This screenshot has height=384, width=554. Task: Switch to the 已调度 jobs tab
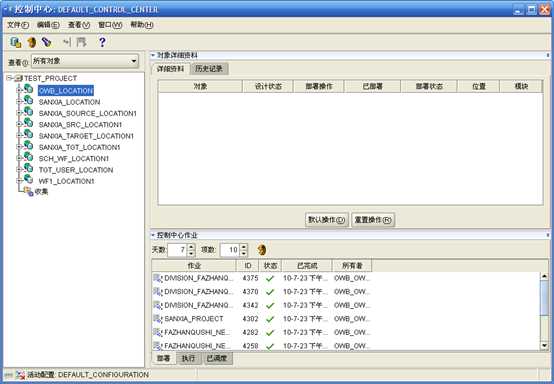click(x=217, y=358)
